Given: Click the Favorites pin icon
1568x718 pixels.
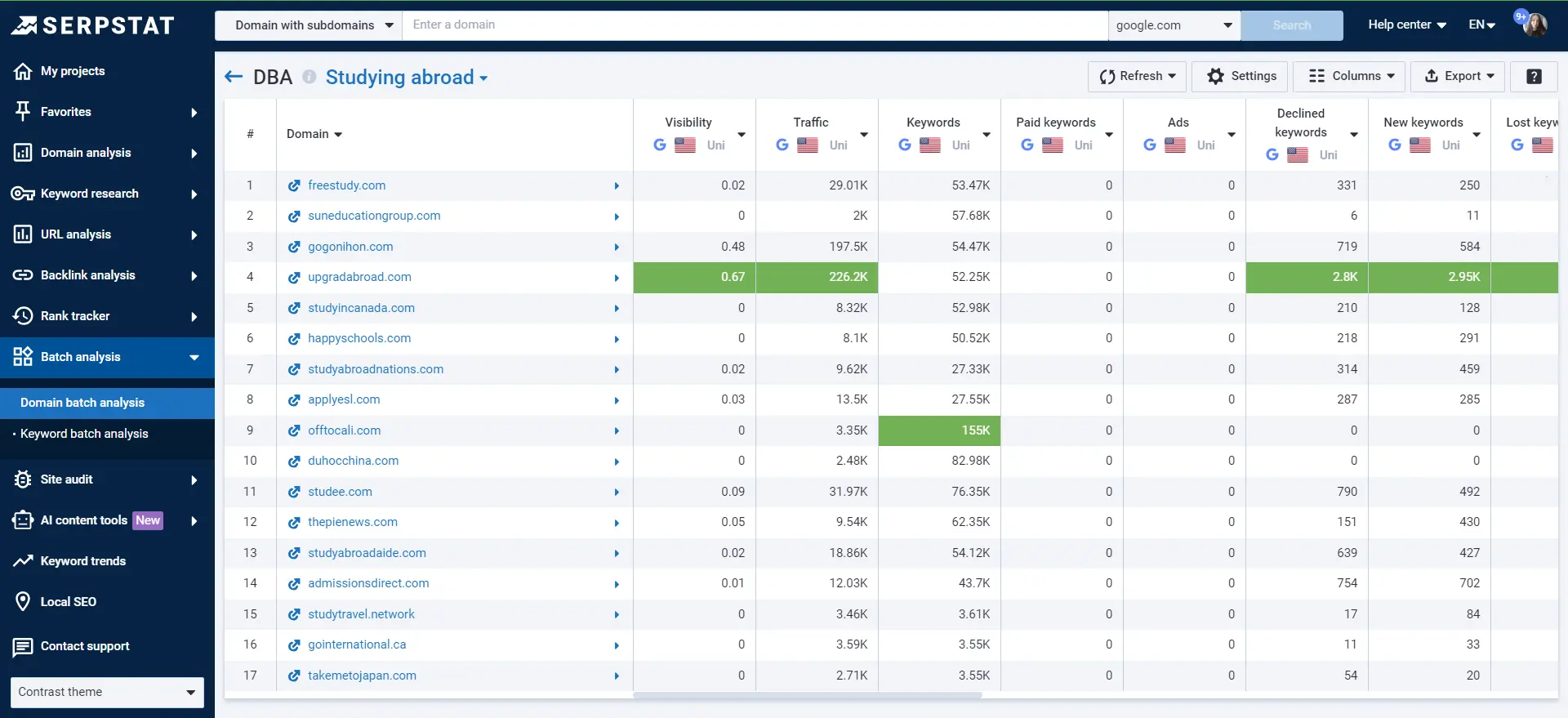Looking at the screenshot, I should coord(23,112).
